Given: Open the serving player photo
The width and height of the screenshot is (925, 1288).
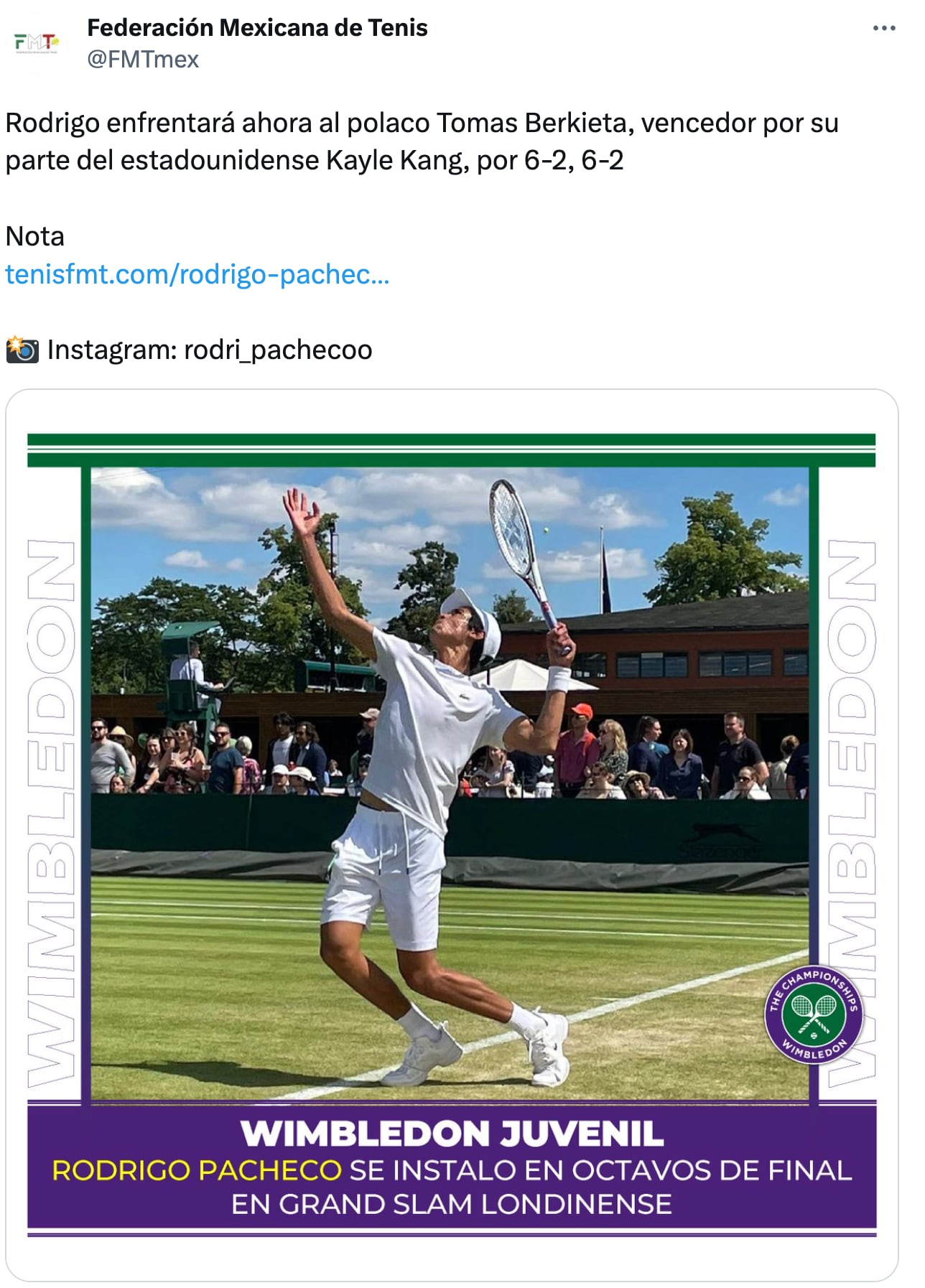Looking at the screenshot, I should coord(451,783).
